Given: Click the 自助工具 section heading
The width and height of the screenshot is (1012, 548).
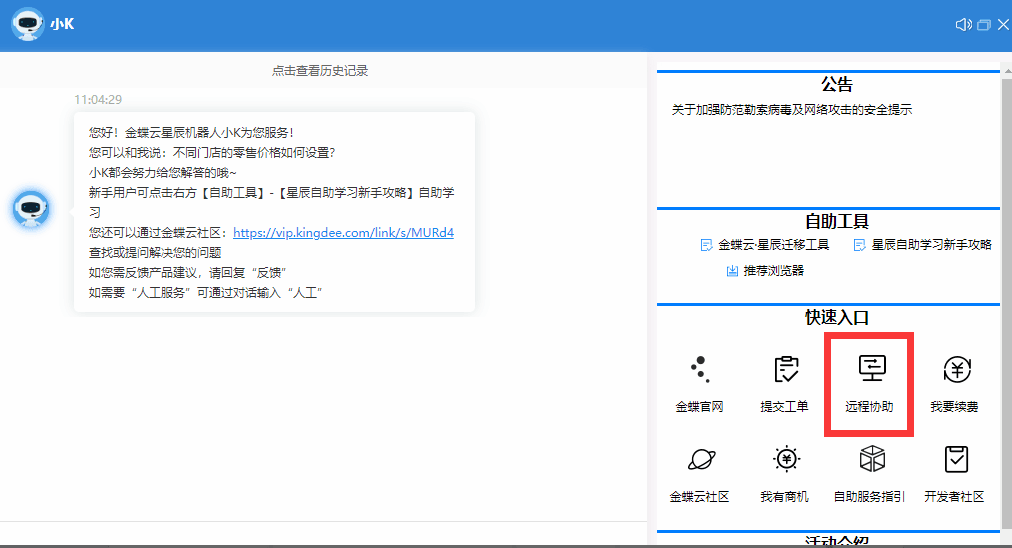Looking at the screenshot, I should click(x=837, y=221).
